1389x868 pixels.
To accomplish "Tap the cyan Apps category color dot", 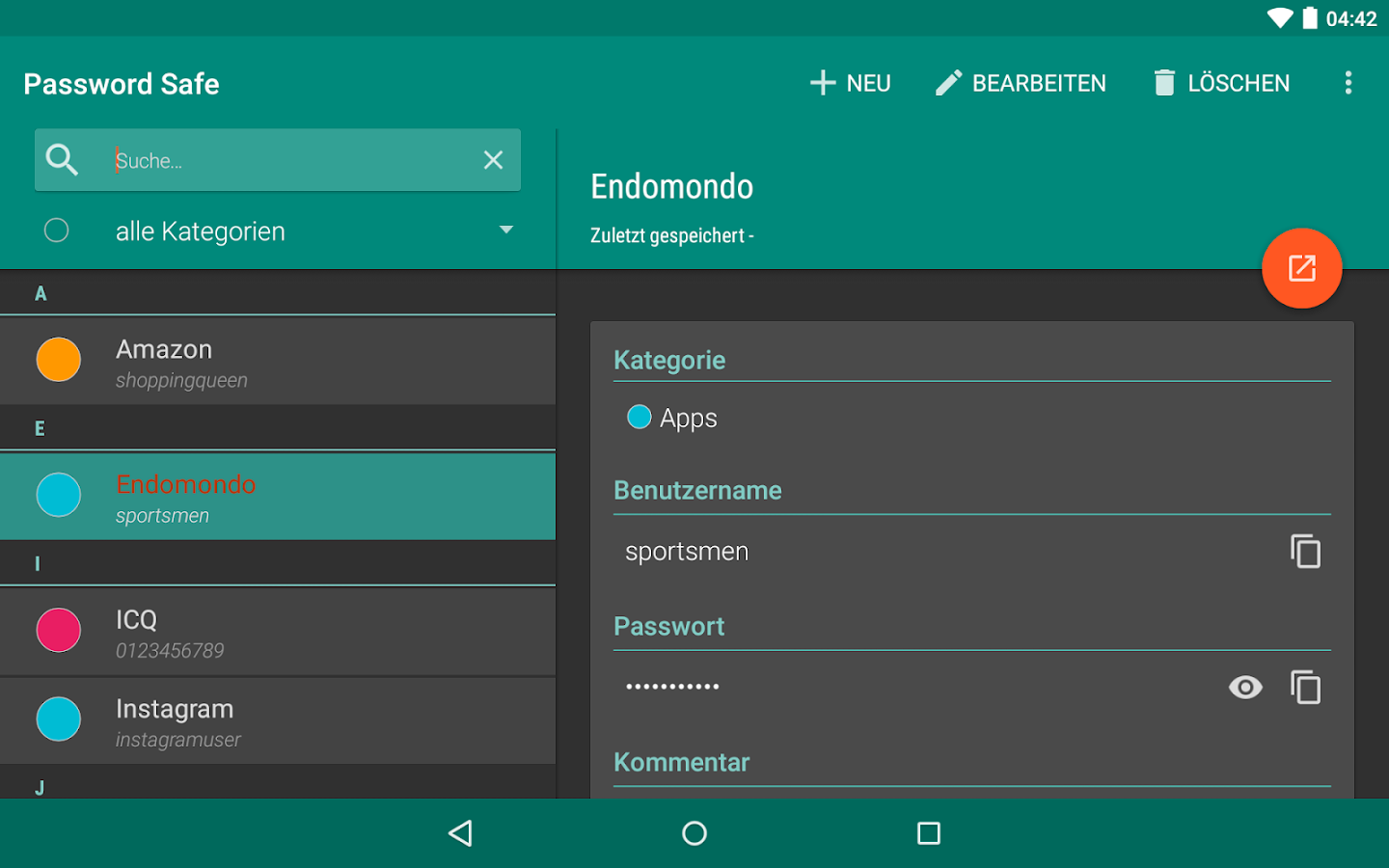I will click(639, 417).
